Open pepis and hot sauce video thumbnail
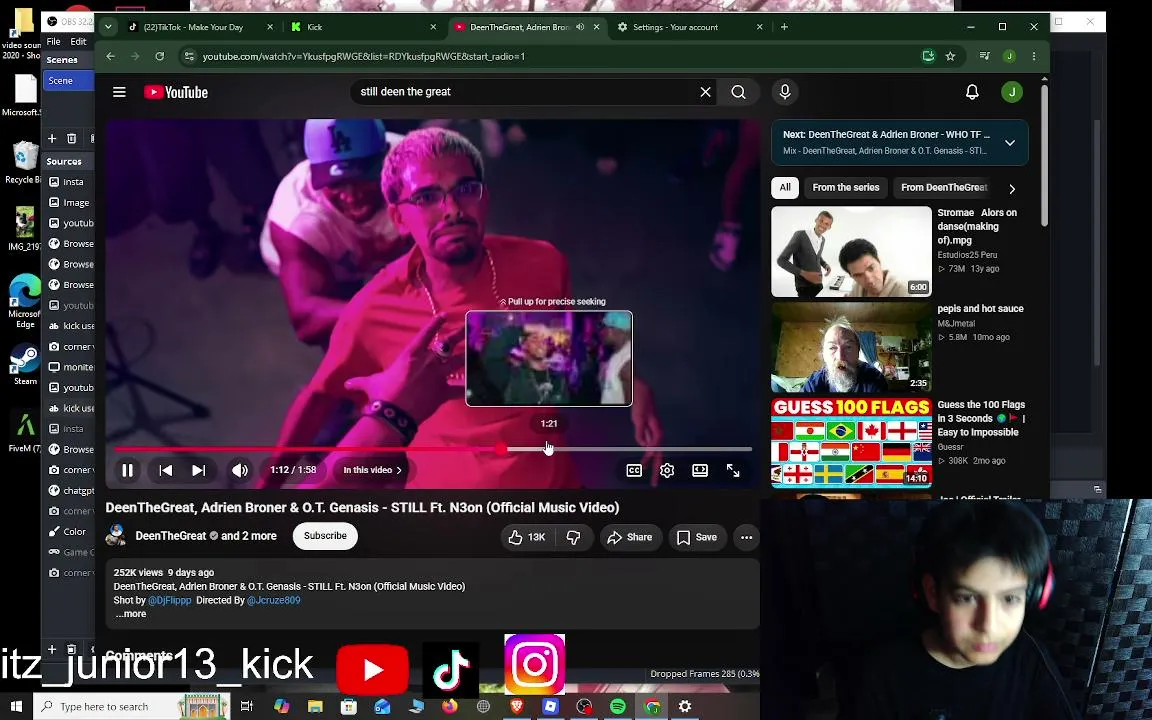This screenshot has height=720, width=1152. pos(852,348)
